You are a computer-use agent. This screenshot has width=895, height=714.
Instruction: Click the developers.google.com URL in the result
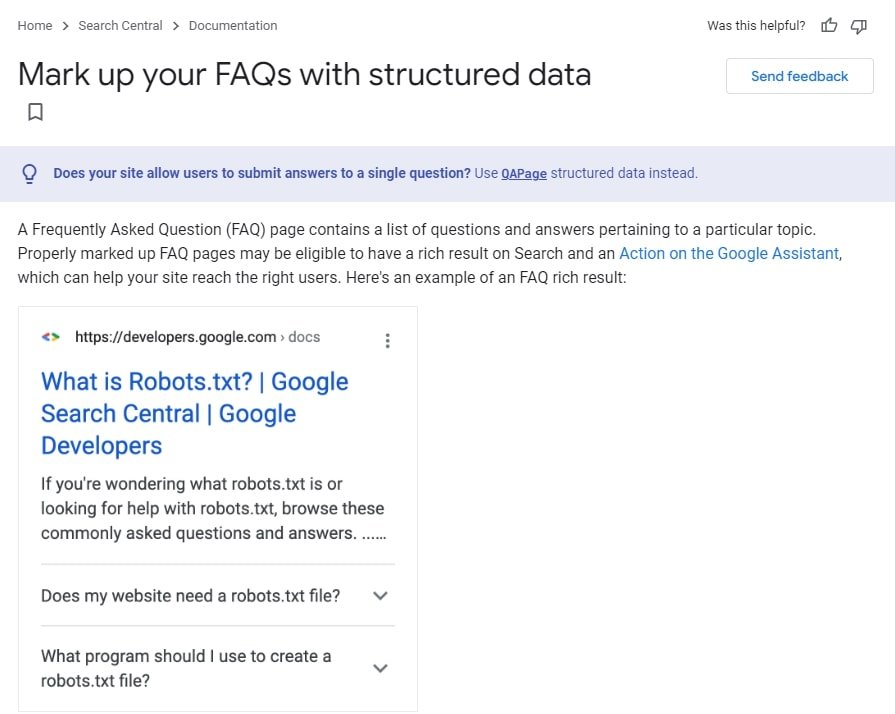click(175, 337)
